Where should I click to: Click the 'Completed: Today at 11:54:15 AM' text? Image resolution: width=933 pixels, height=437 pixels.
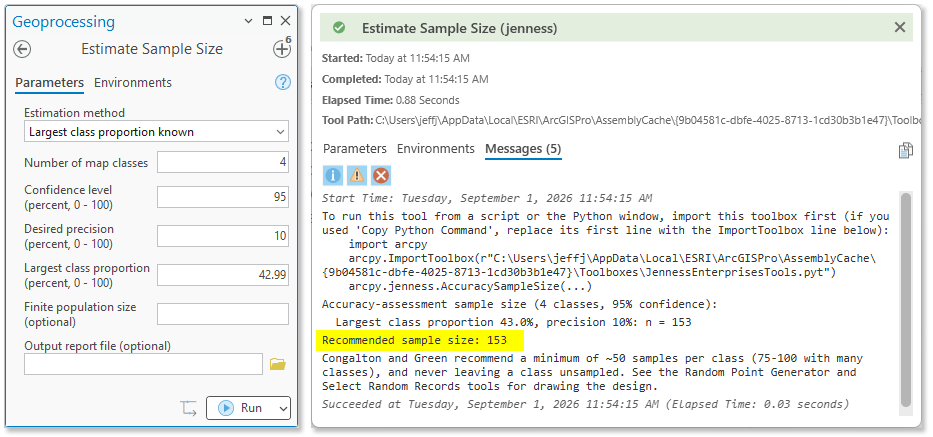(405, 79)
